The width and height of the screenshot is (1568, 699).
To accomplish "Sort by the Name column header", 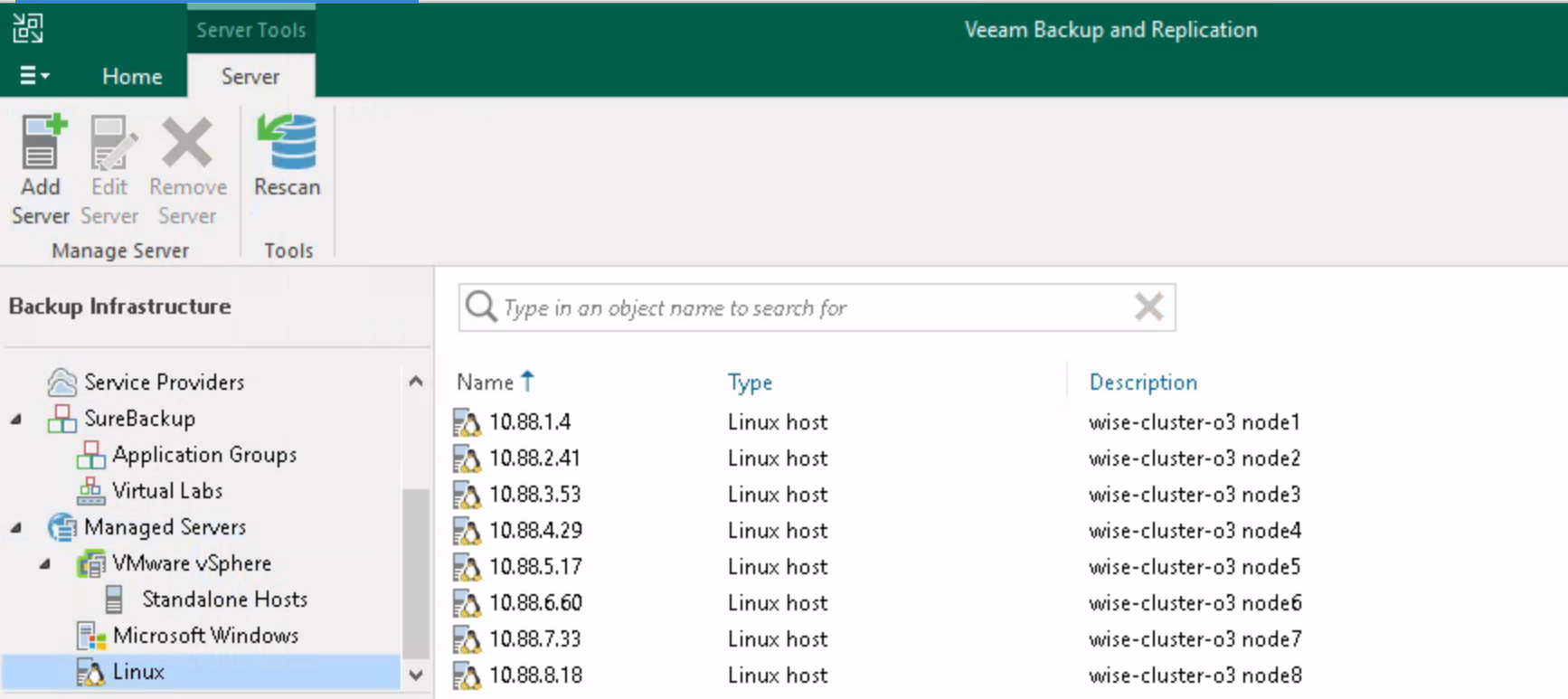I will click(x=486, y=383).
